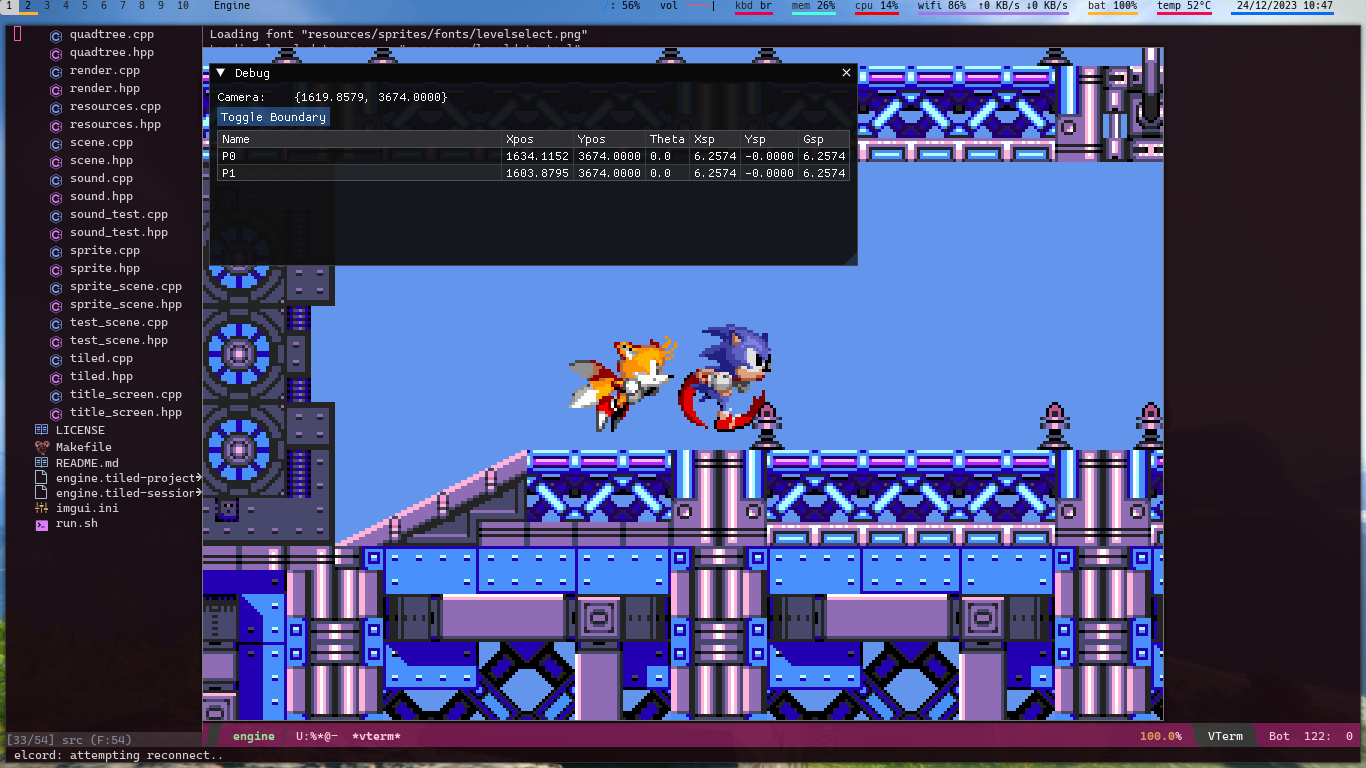Click the C++ icon beside tiled.cpp
The image size is (1366, 768).
pos(56,359)
